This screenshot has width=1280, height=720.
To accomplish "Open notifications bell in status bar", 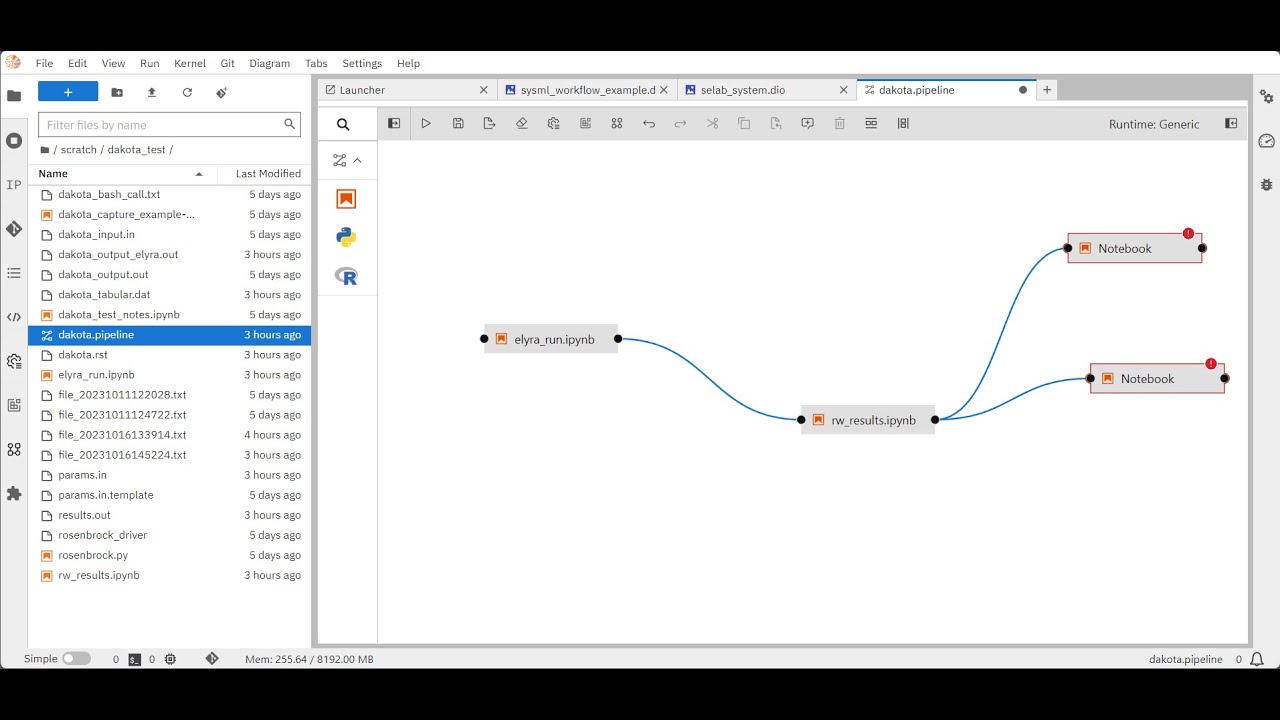I will coord(1257,659).
